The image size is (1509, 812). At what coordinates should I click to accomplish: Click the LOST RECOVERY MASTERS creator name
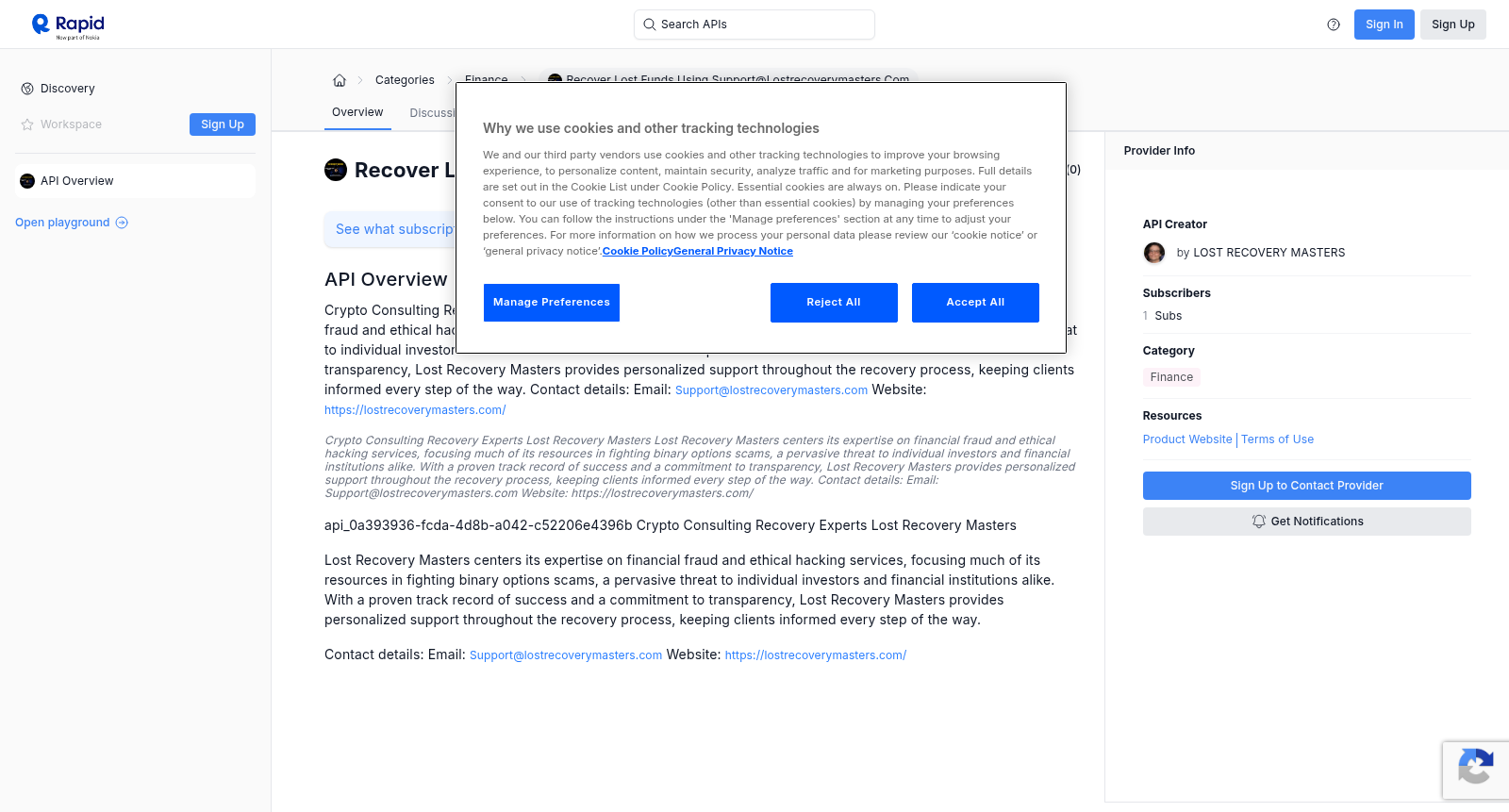click(1269, 253)
